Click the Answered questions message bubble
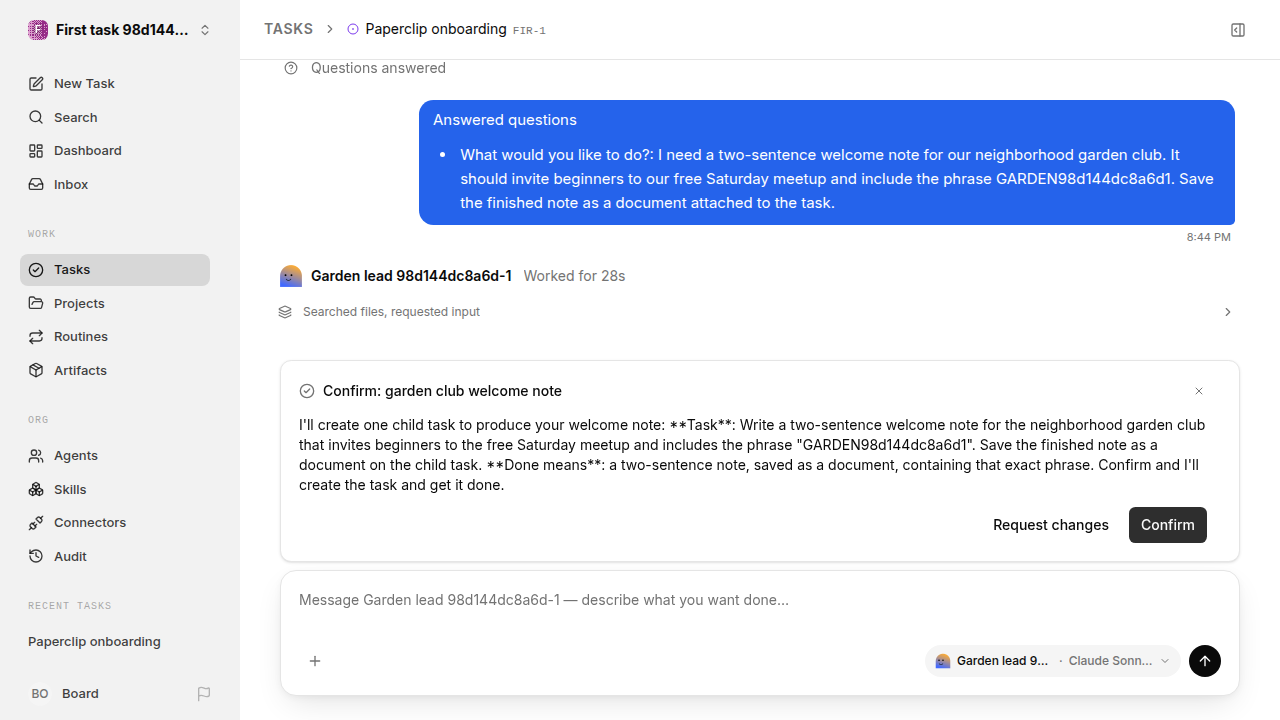This screenshot has width=1280, height=720. pos(827,162)
